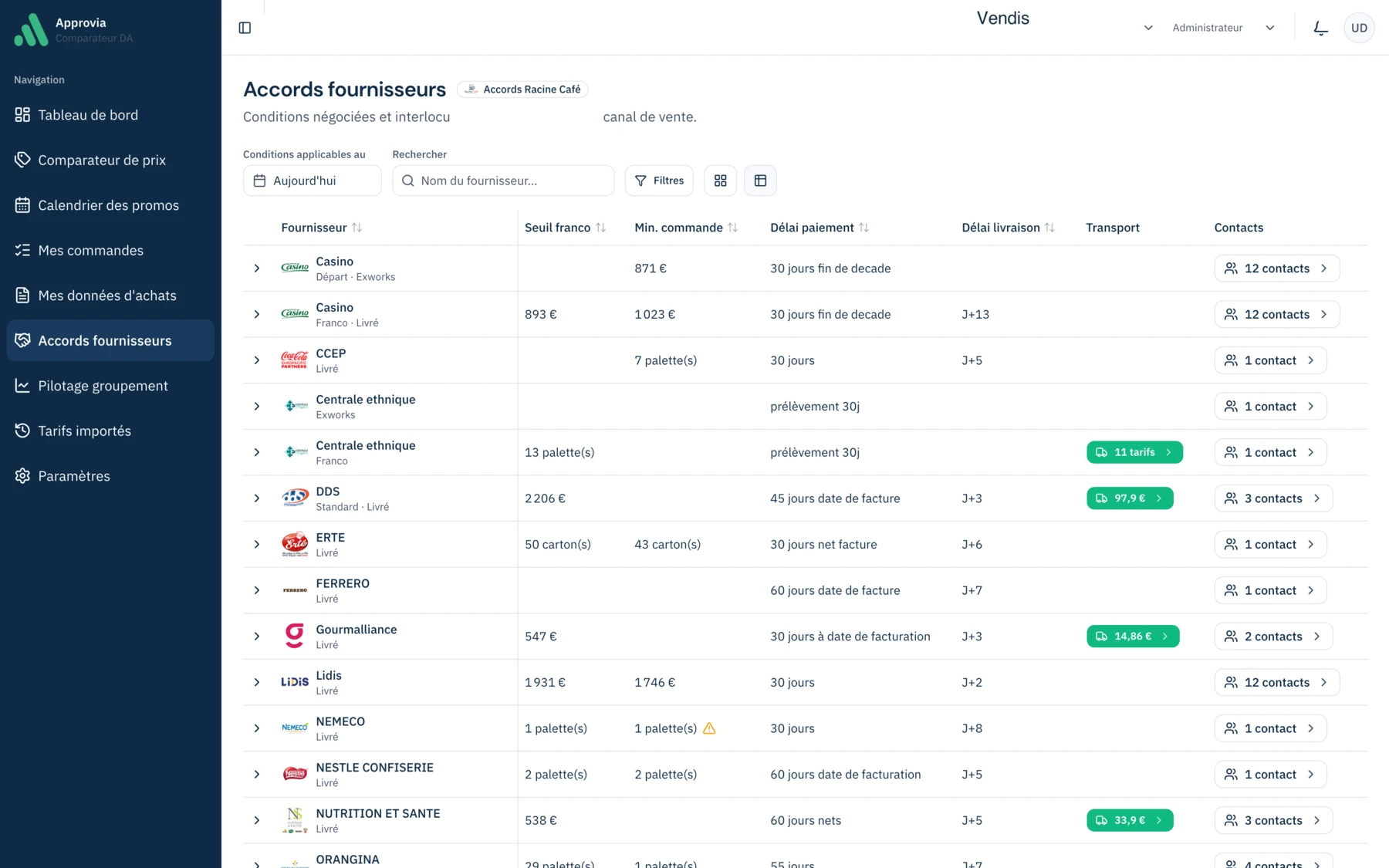Navigate to Mes commandes

110,250
